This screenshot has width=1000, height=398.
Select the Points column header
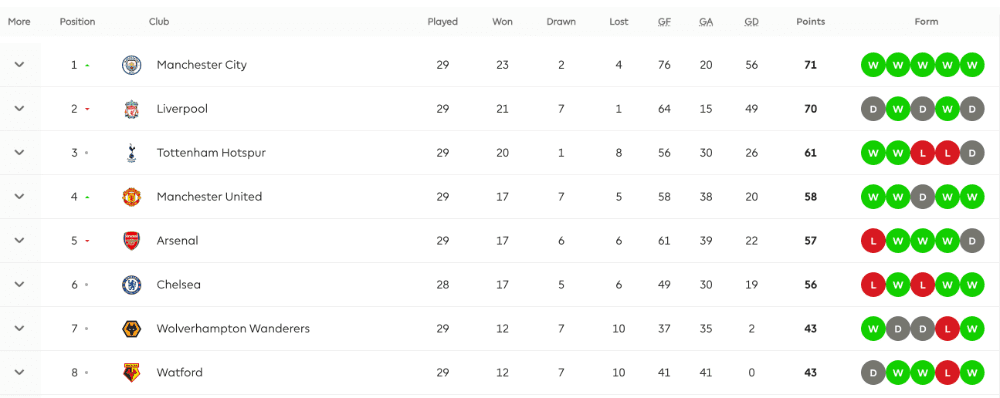coord(811,22)
